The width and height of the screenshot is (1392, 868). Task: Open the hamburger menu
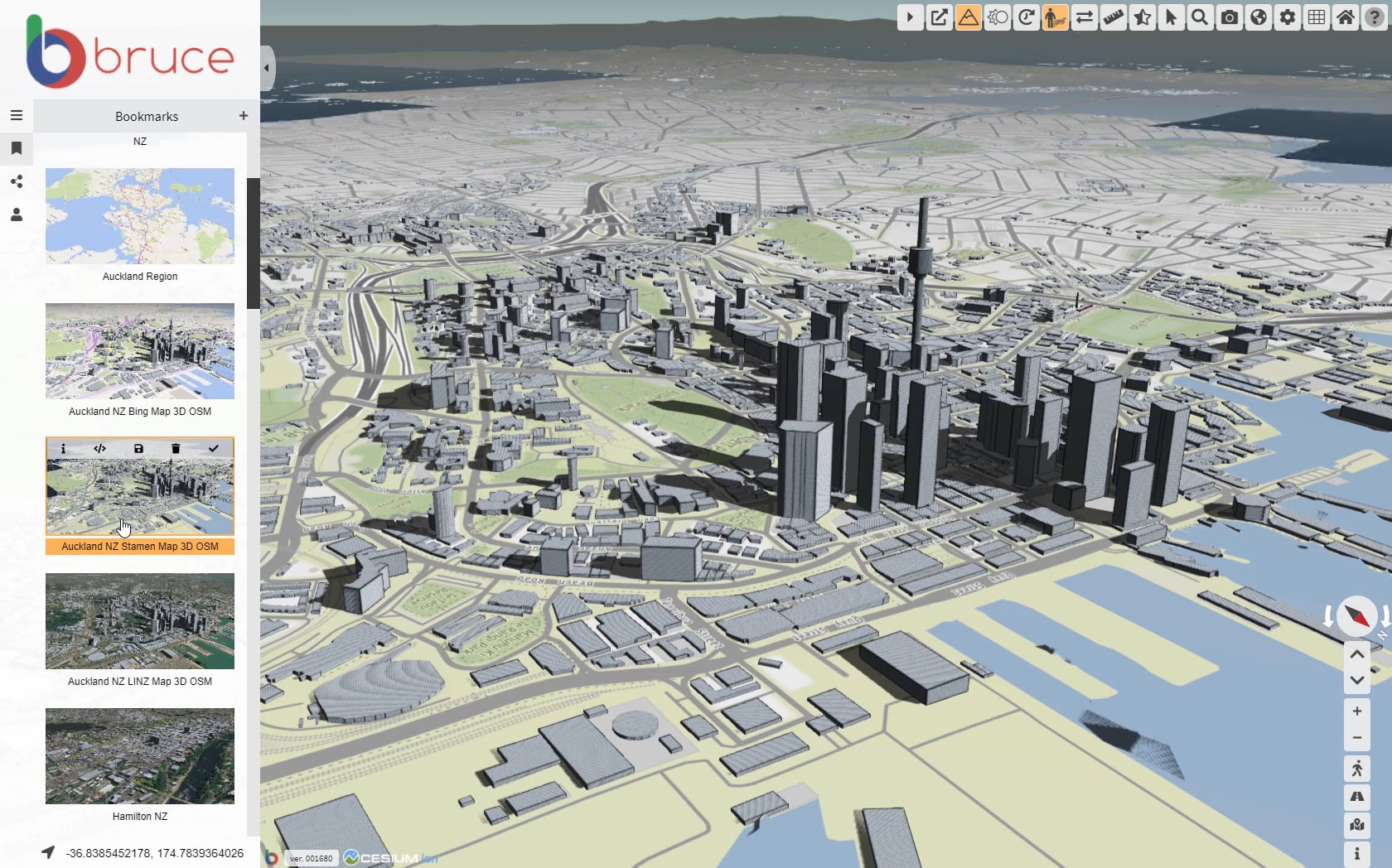click(x=17, y=115)
